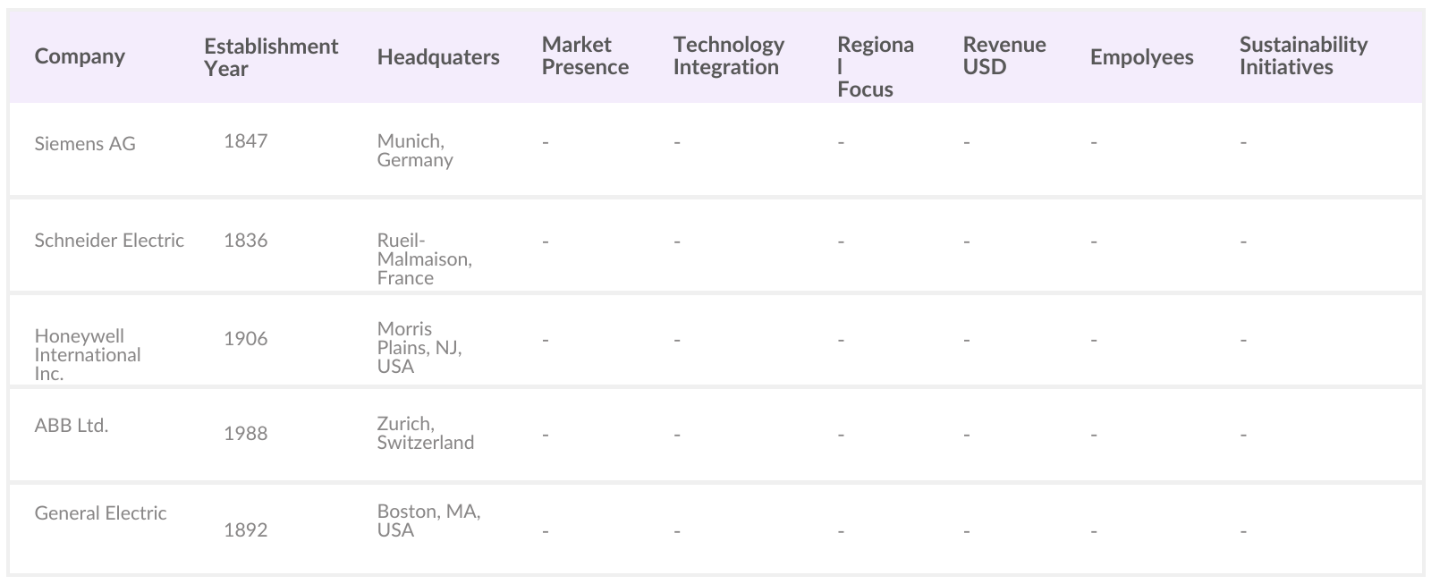Select the Munich, Germany headquarters cell

[x=415, y=150]
